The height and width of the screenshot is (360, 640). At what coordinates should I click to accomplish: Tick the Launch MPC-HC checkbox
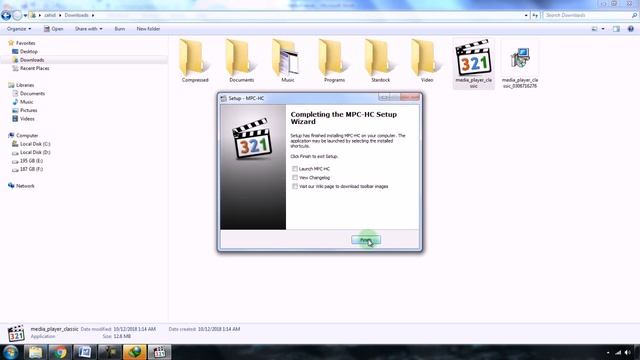[x=295, y=169]
